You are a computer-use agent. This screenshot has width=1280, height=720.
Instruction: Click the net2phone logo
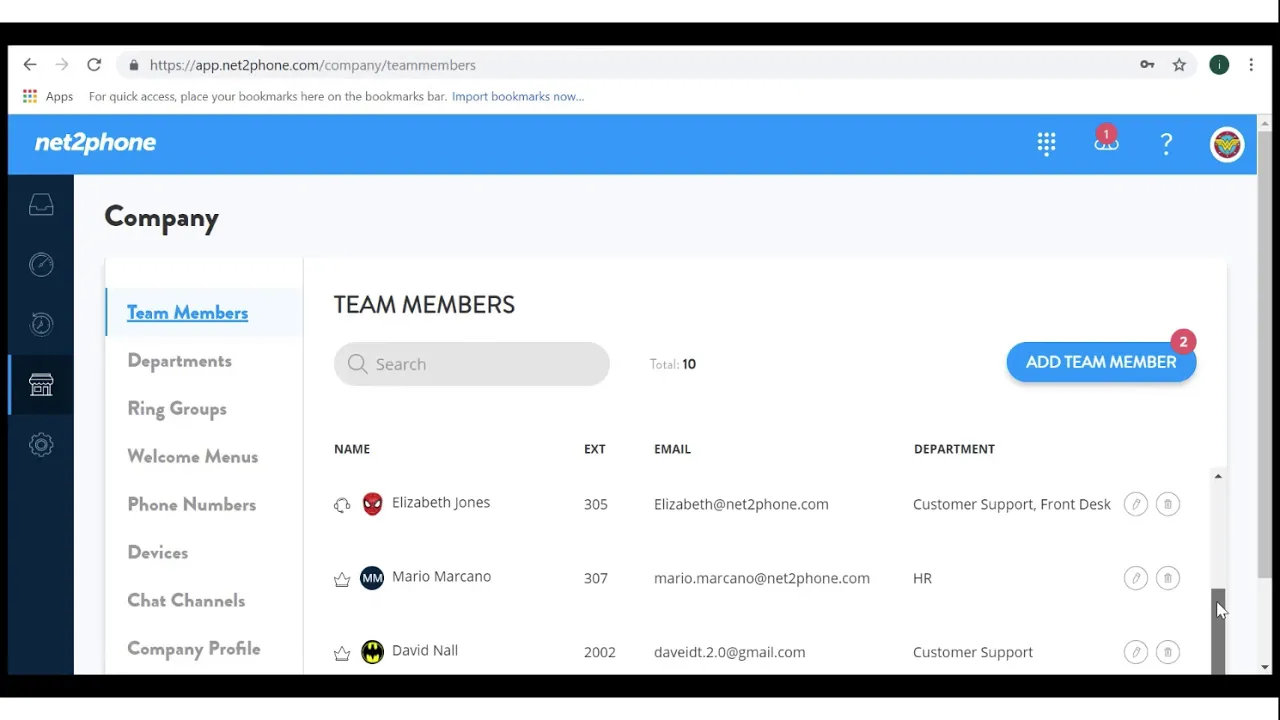click(95, 143)
